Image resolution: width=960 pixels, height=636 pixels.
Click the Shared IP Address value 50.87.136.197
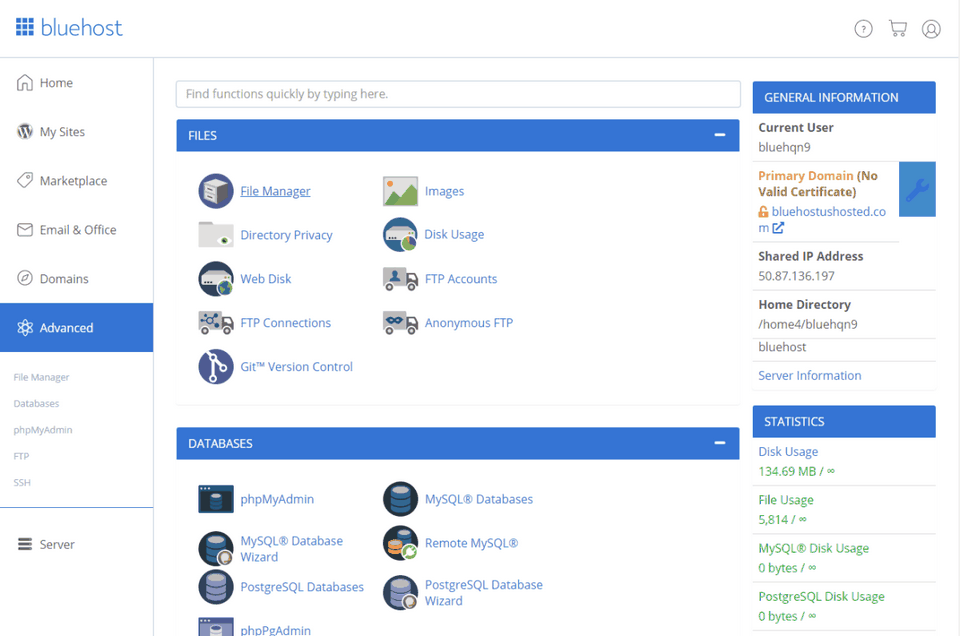tap(797, 276)
